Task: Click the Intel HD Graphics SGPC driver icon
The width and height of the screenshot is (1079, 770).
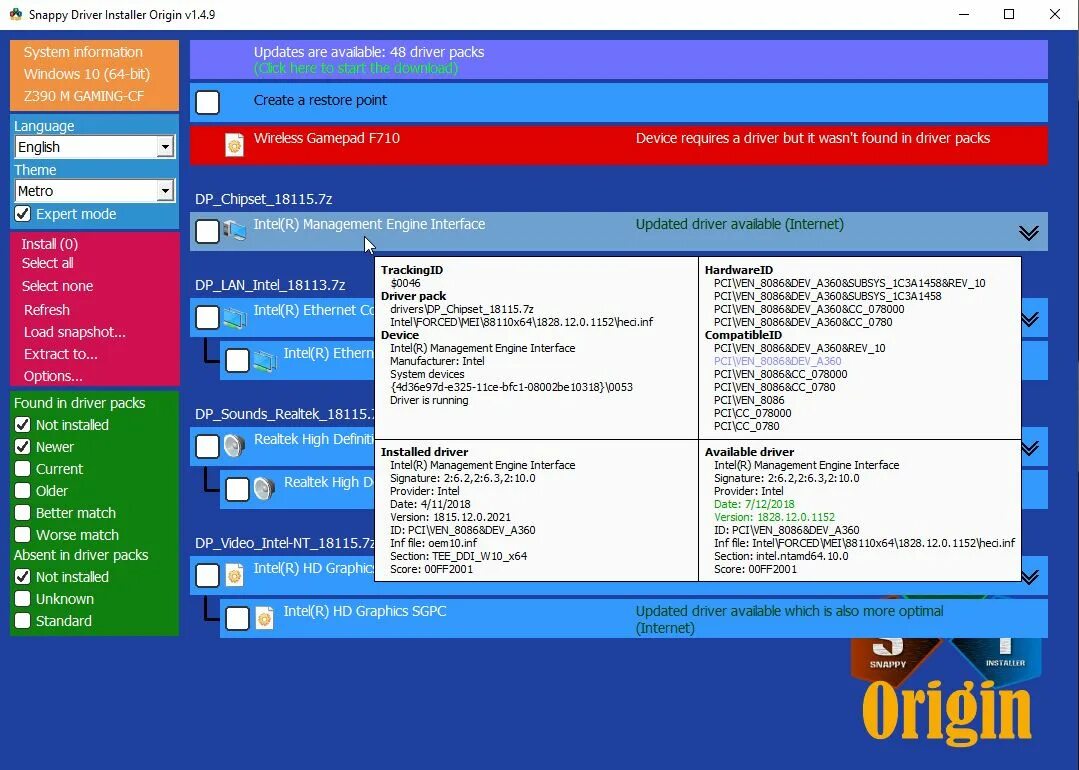Action: 265,618
